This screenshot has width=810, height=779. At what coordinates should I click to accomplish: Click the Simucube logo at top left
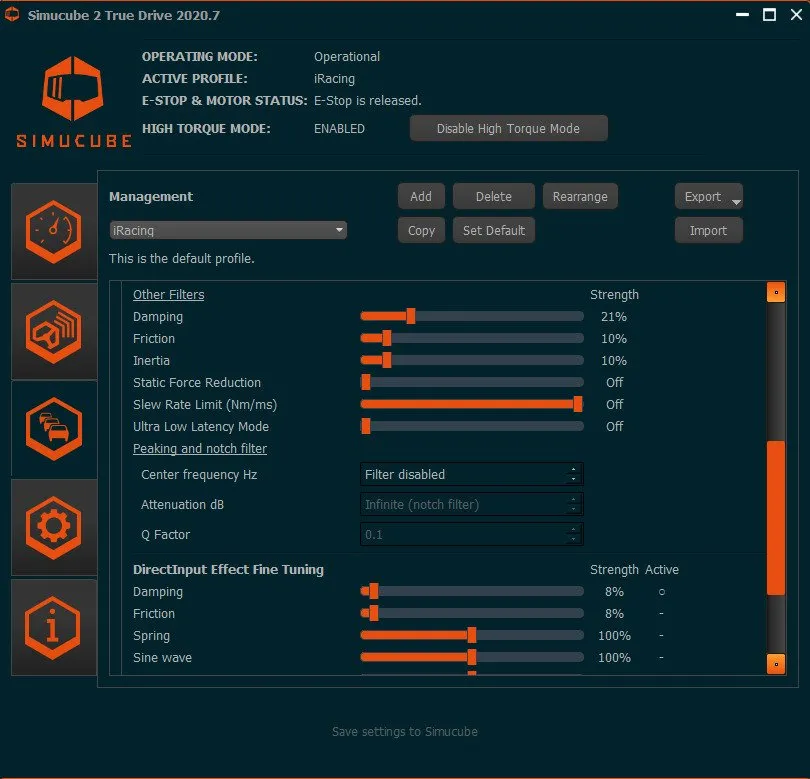pyautogui.click(x=73, y=98)
